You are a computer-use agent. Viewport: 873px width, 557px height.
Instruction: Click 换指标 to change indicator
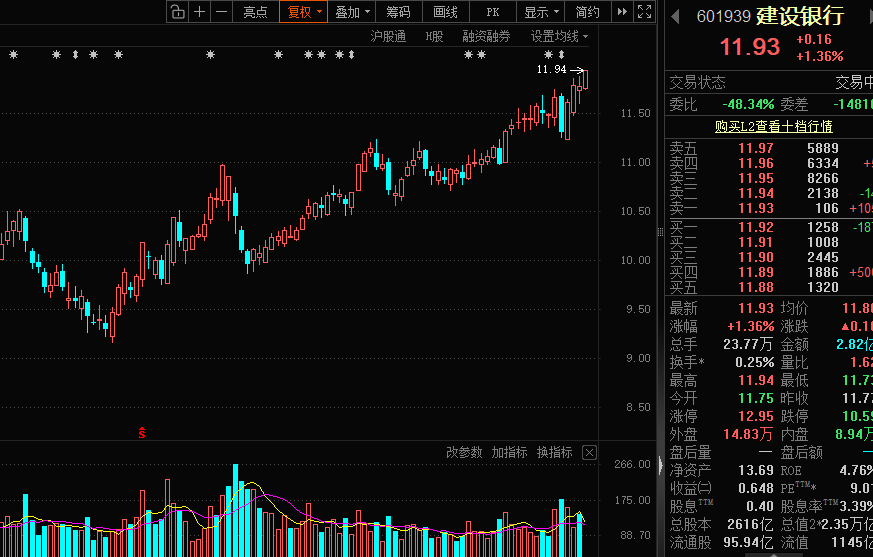pos(555,452)
